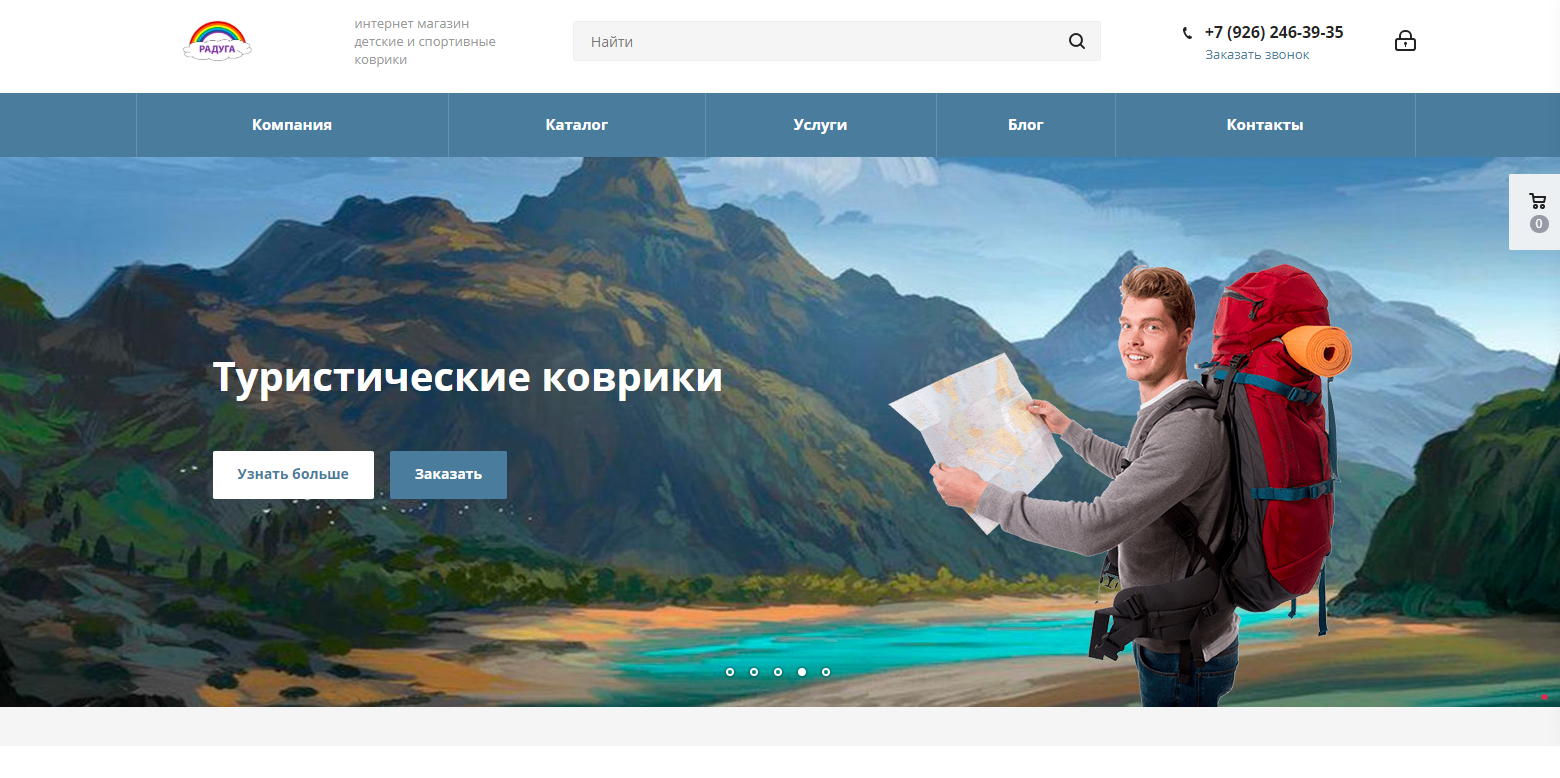The height and width of the screenshot is (778, 1560).
Task: Select the third slider dot
Action: pos(778,672)
